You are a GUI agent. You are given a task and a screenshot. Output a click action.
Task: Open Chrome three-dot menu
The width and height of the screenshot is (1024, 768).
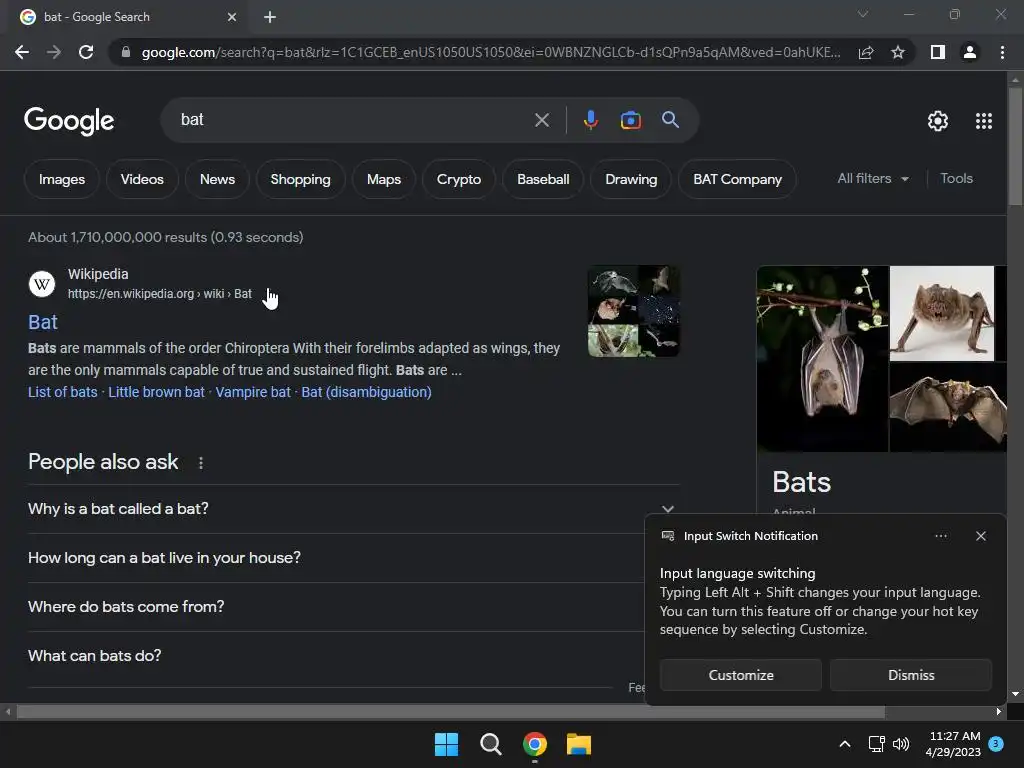click(x=1002, y=52)
